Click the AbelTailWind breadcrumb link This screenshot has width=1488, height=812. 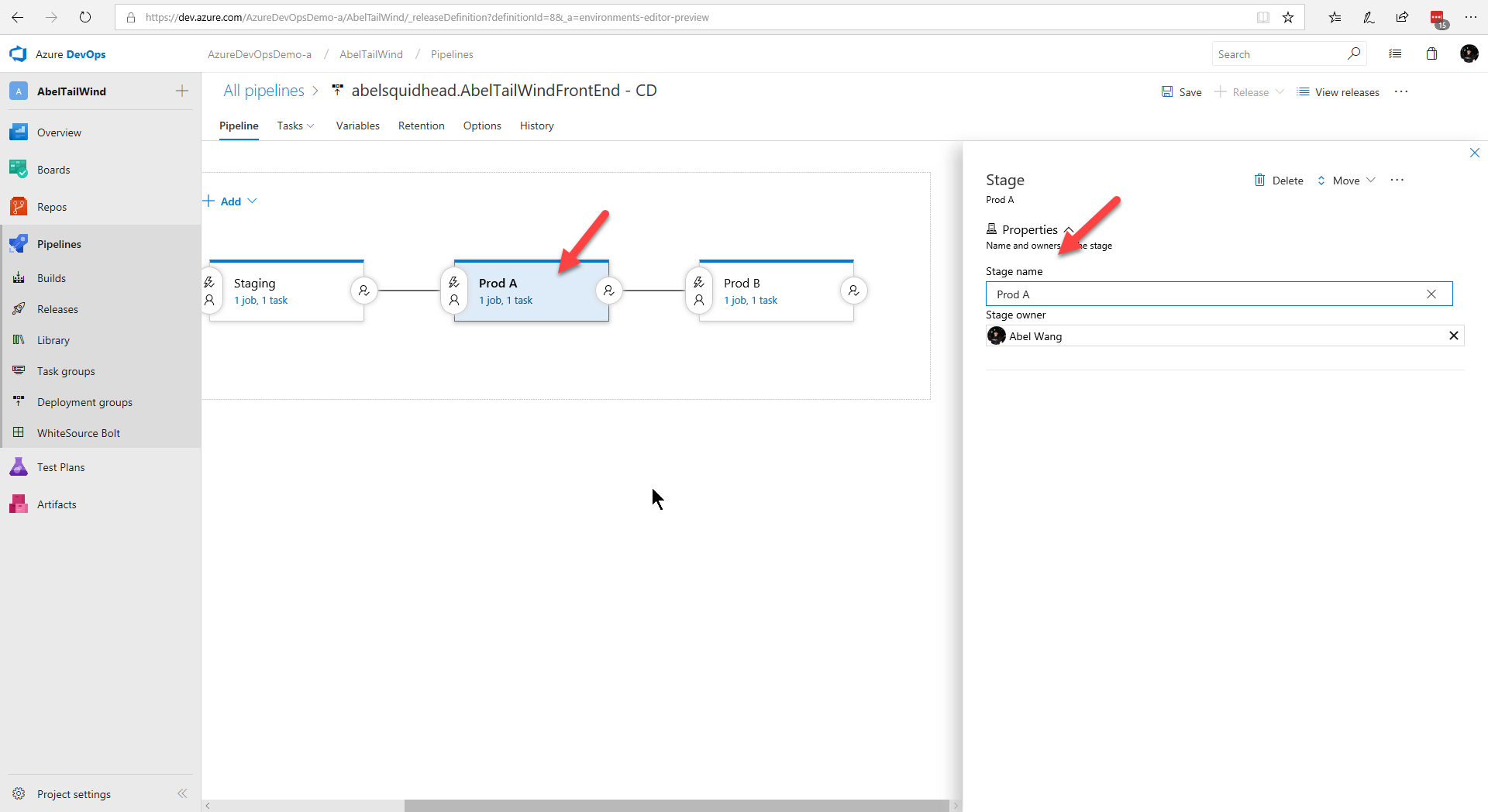pyautogui.click(x=371, y=54)
